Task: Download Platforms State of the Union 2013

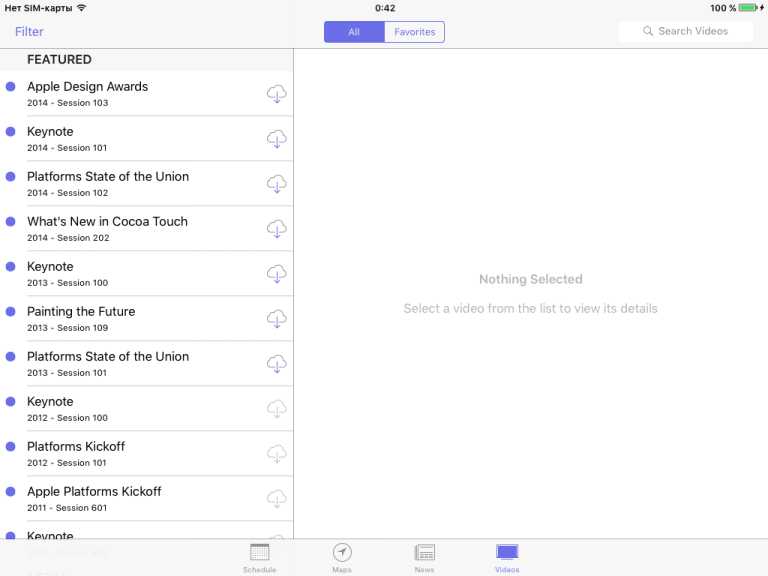Action: (277, 364)
